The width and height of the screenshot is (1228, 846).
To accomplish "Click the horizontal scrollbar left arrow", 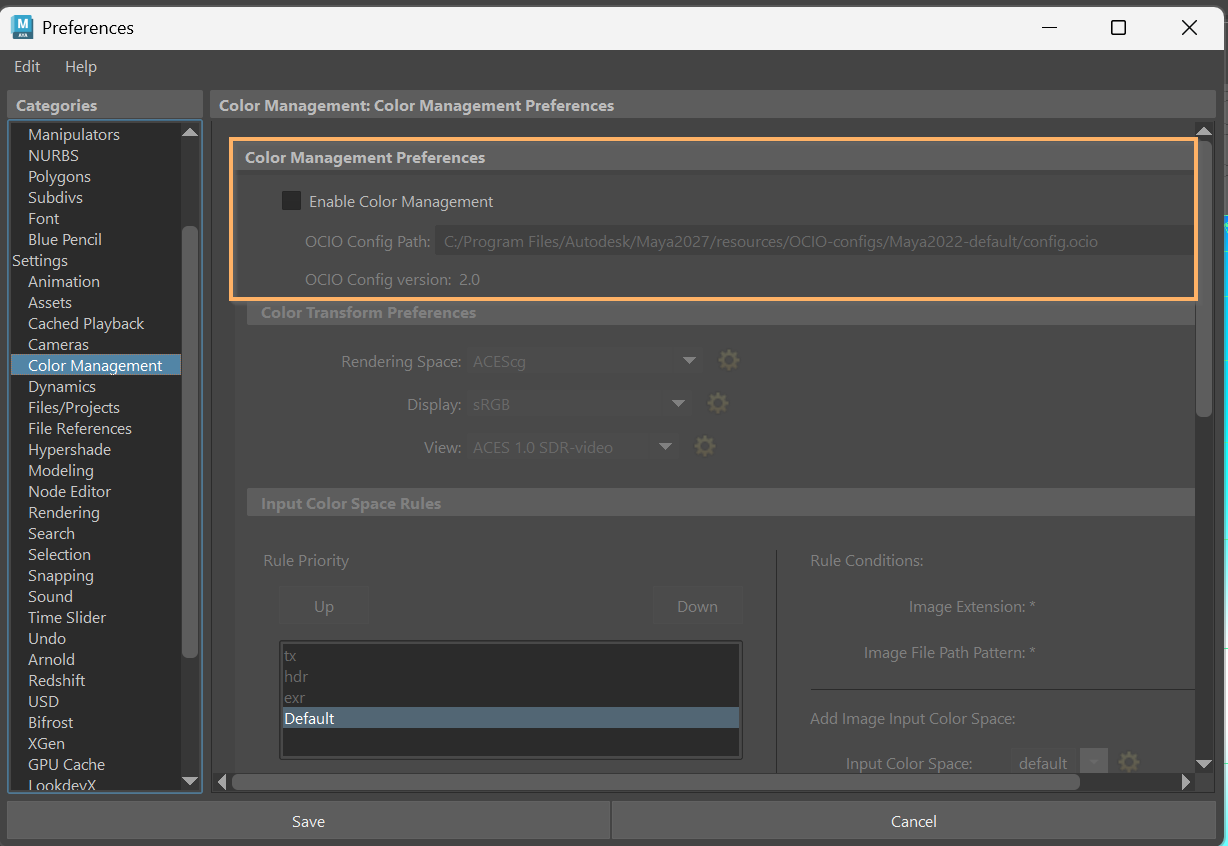I will click(x=222, y=782).
